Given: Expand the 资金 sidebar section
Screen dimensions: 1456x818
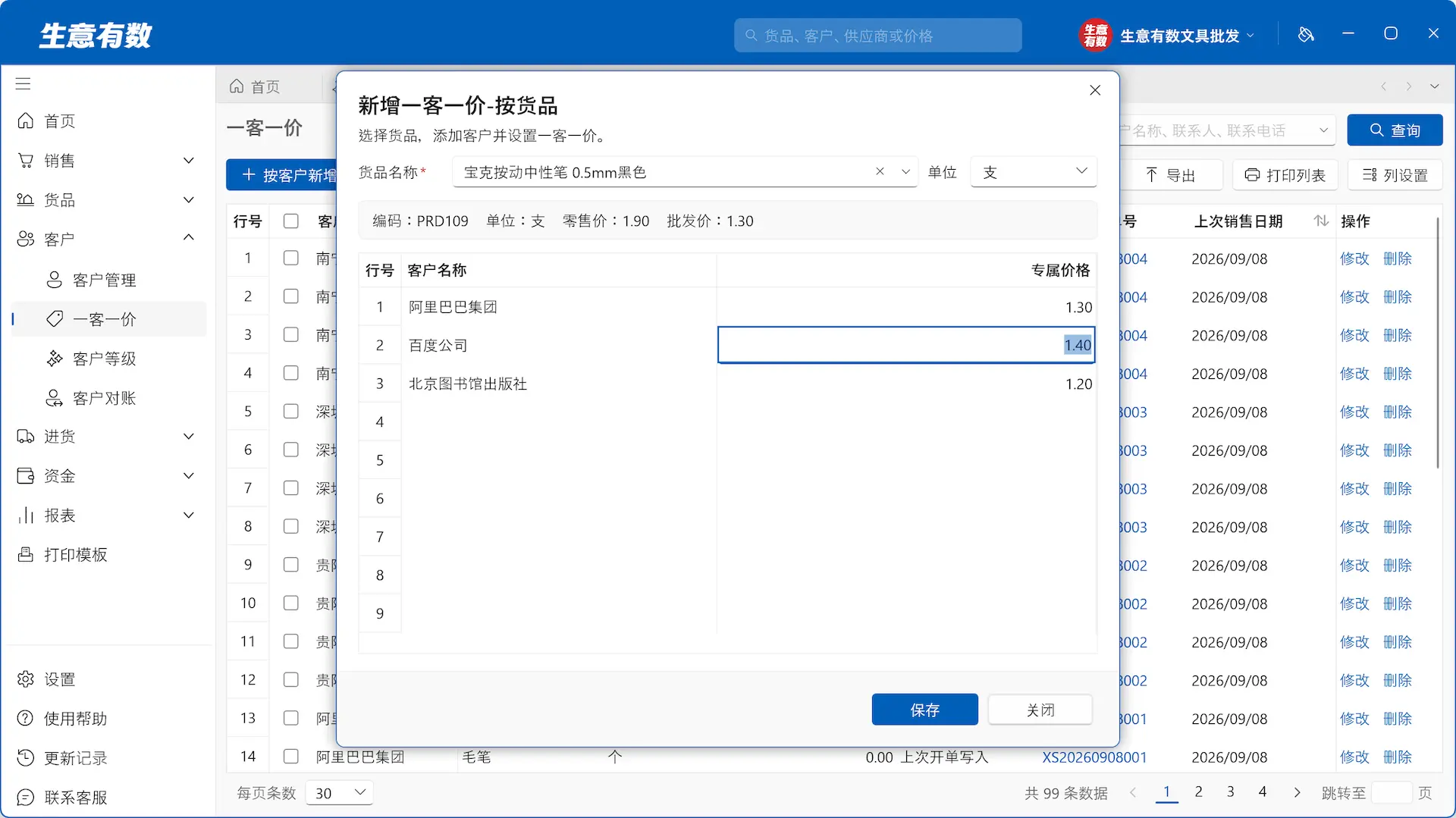Looking at the screenshot, I should click(x=189, y=476).
